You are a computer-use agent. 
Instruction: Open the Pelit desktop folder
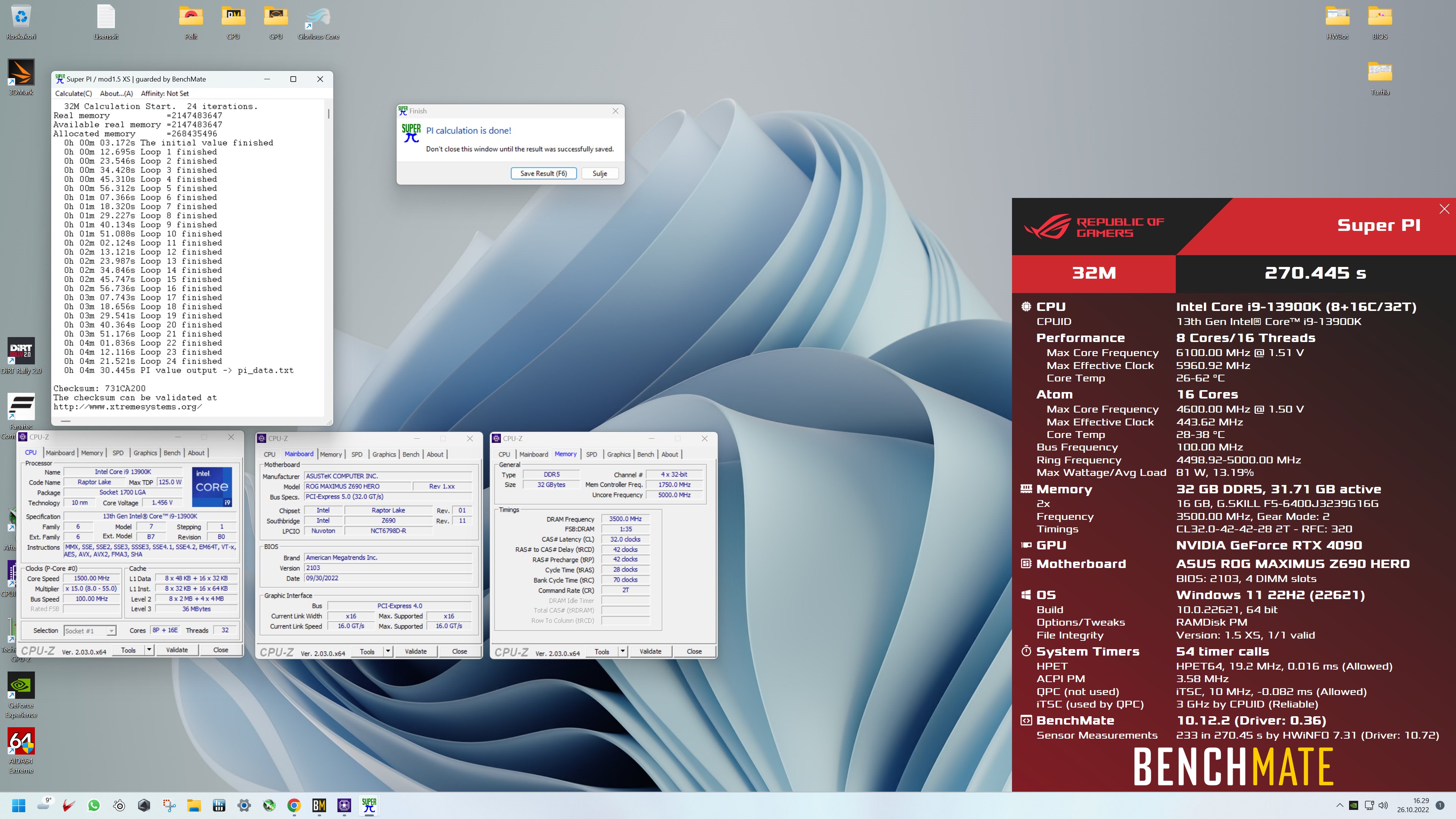coord(191,22)
